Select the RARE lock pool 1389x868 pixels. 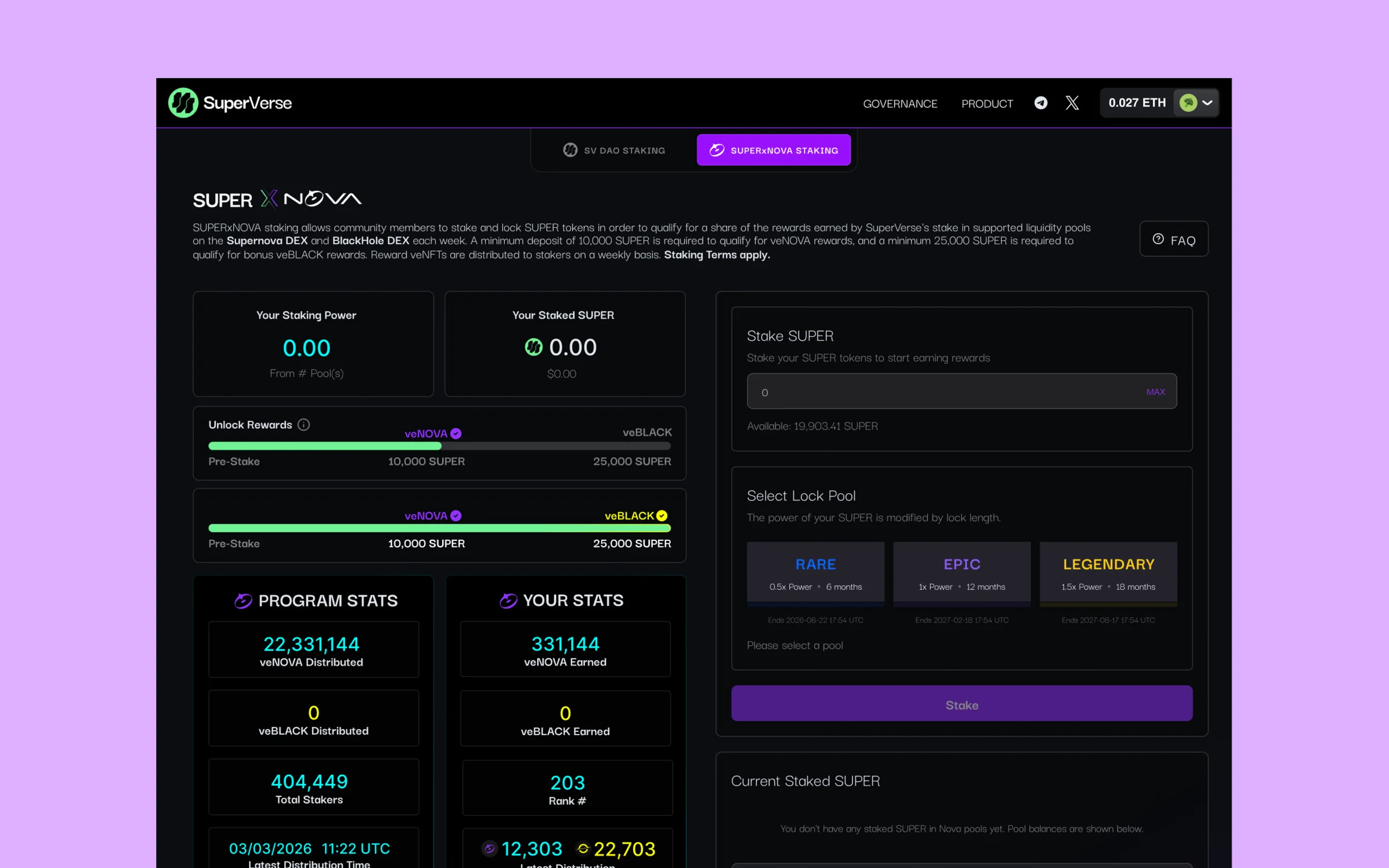point(815,573)
